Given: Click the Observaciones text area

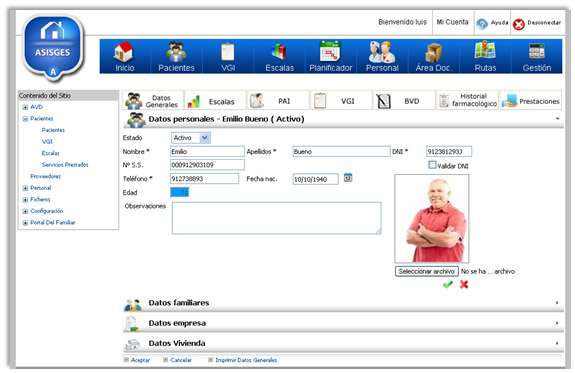Looking at the screenshot, I should click(276, 218).
